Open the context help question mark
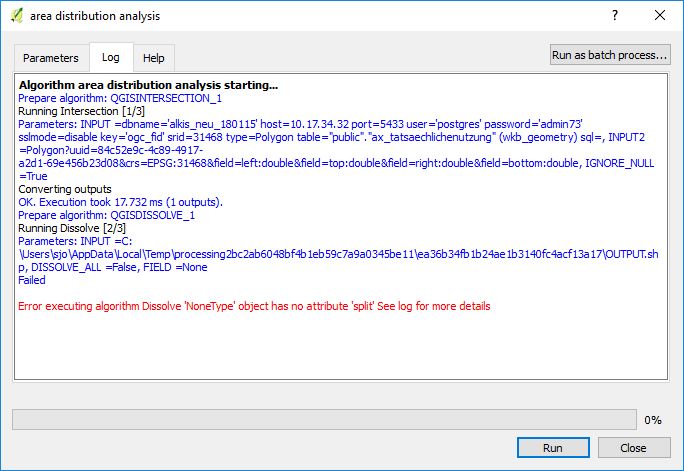This screenshot has width=684, height=471. coord(615,15)
